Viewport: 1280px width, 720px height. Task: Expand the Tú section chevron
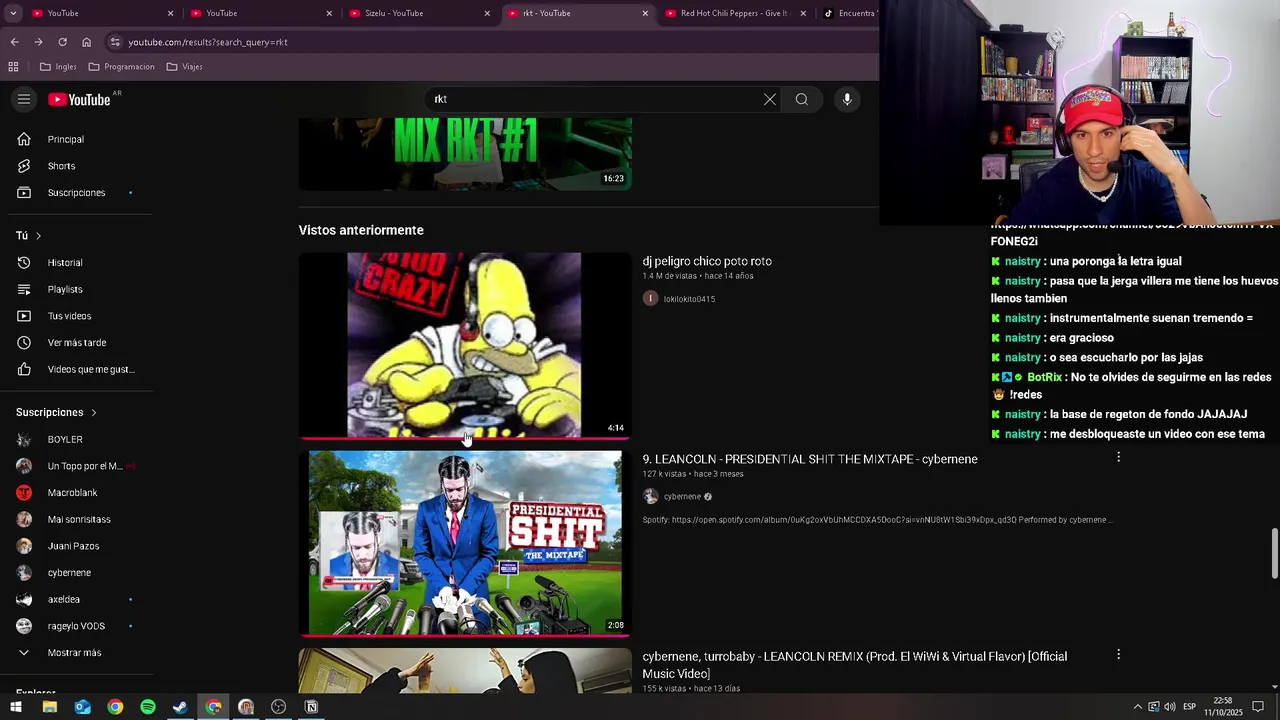point(38,236)
